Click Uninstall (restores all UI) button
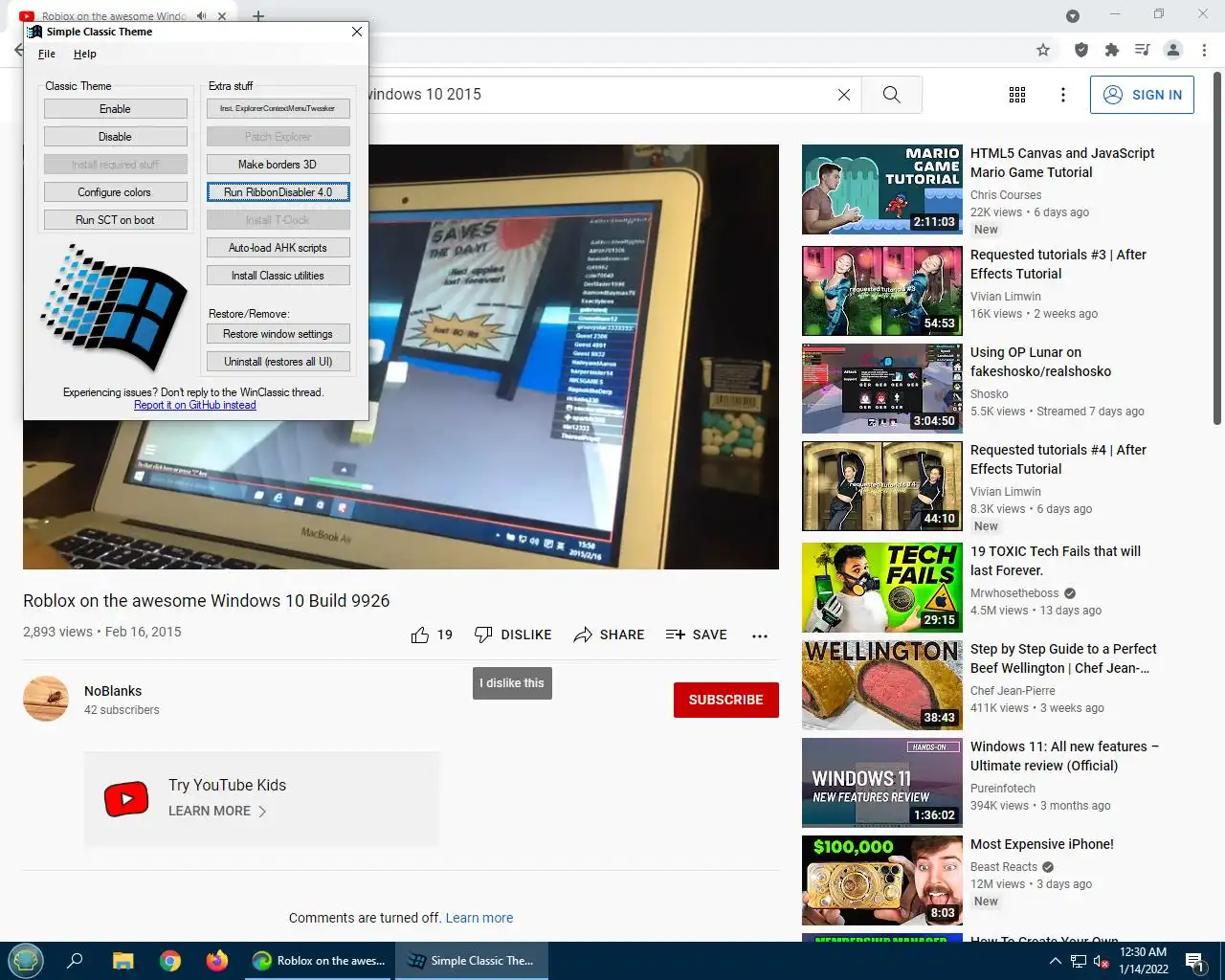 click(278, 362)
